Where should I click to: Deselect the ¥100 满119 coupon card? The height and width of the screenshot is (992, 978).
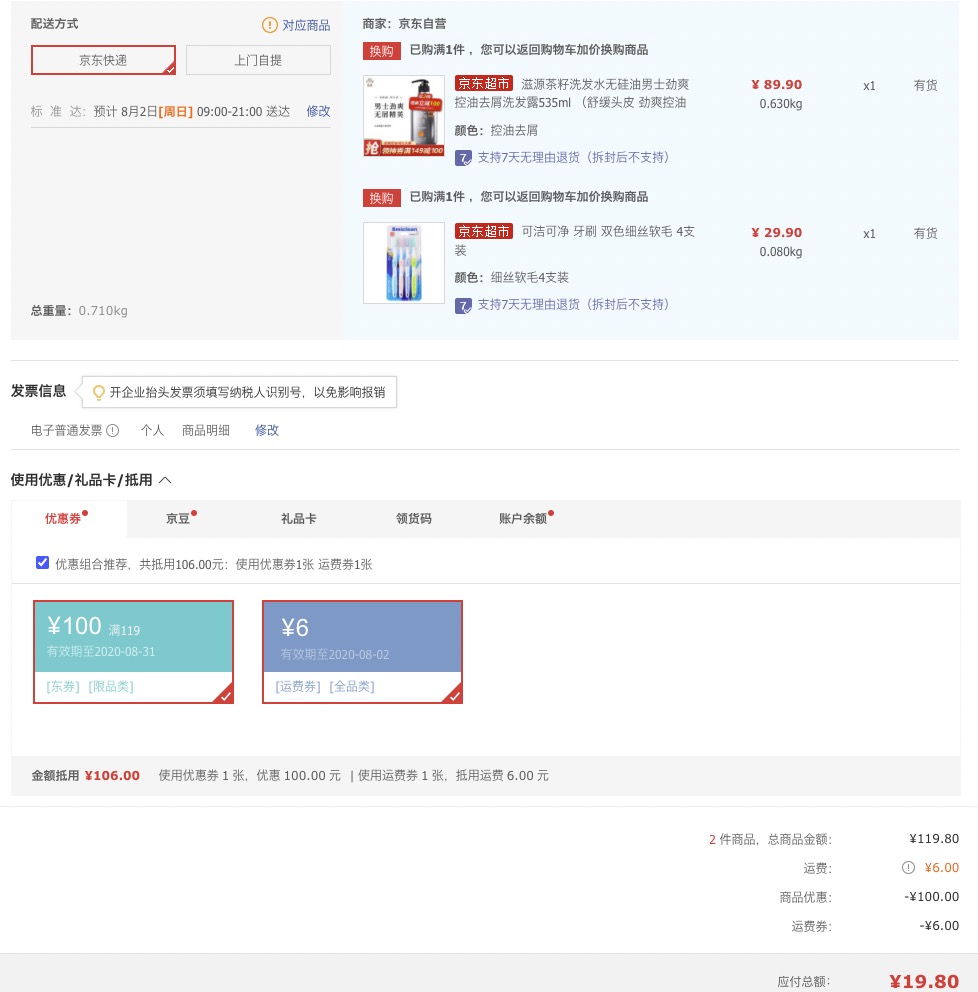(133, 652)
